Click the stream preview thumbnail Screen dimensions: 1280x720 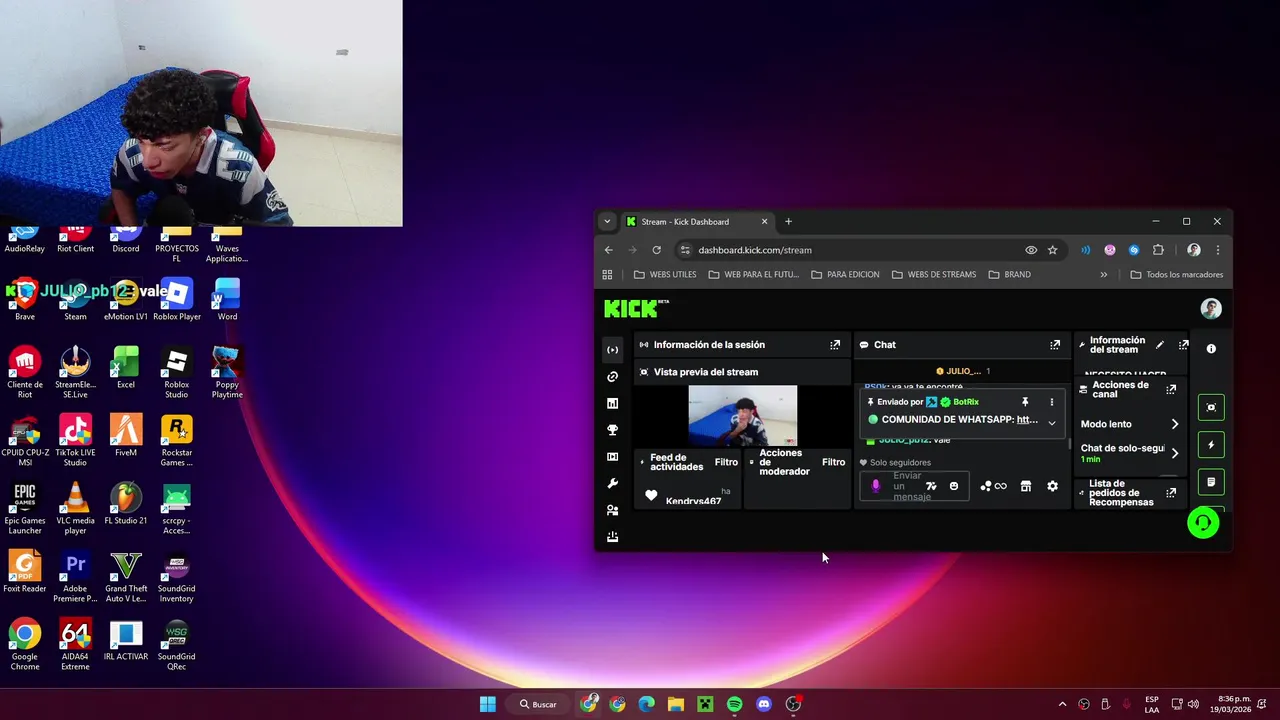pos(743,415)
